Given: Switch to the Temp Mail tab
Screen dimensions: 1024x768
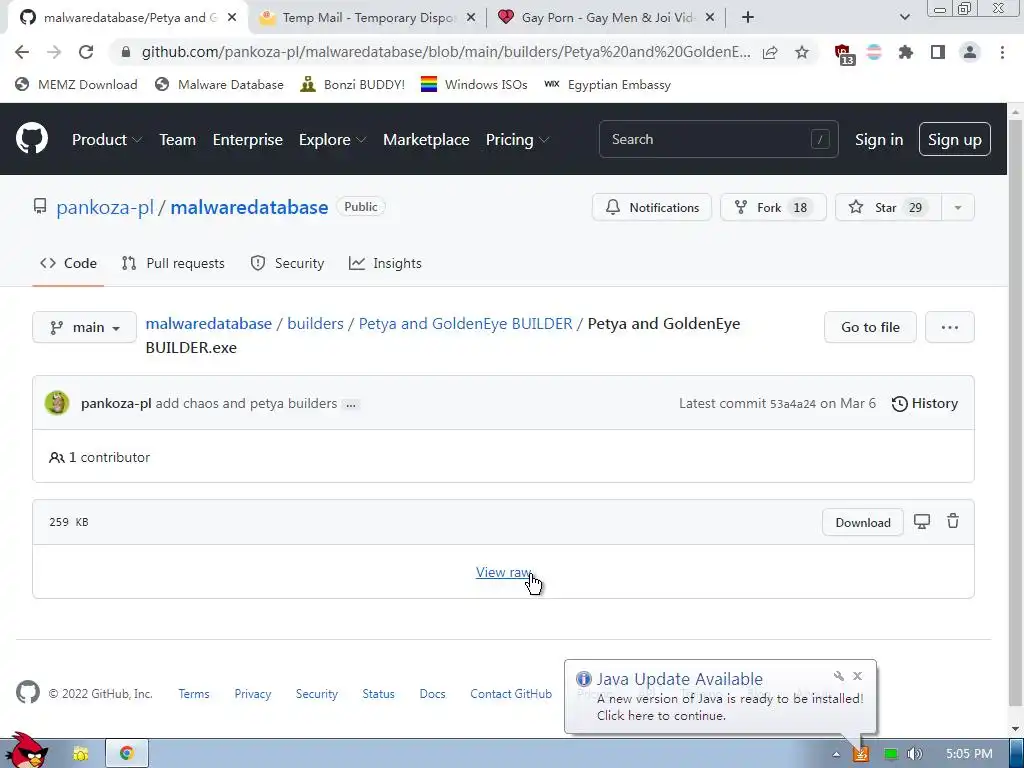Looking at the screenshot, I should pos(368,18).
